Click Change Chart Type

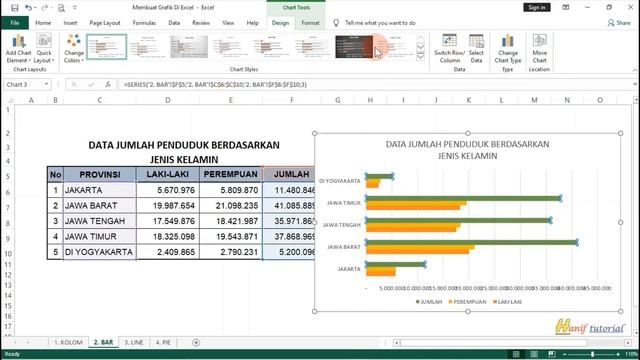click(508, 49)
